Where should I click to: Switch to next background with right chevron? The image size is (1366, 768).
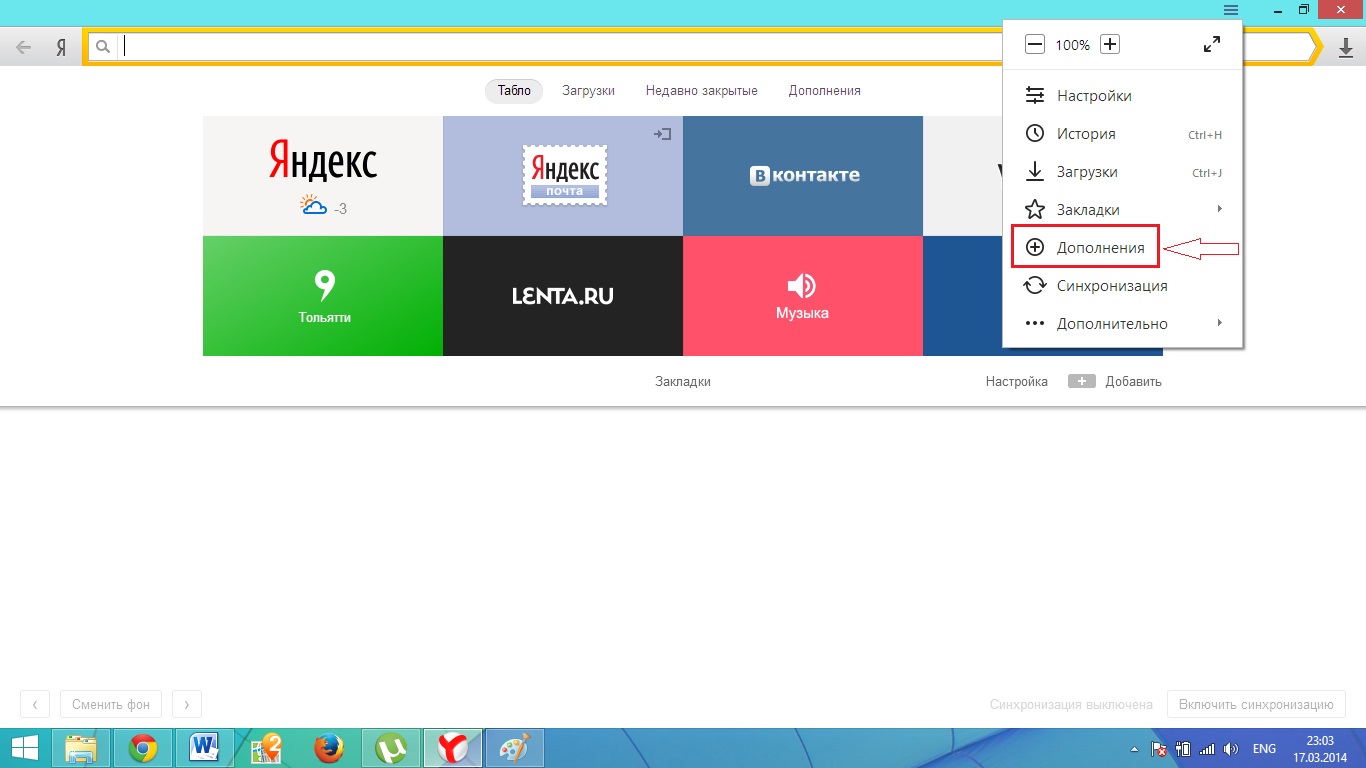186,704
